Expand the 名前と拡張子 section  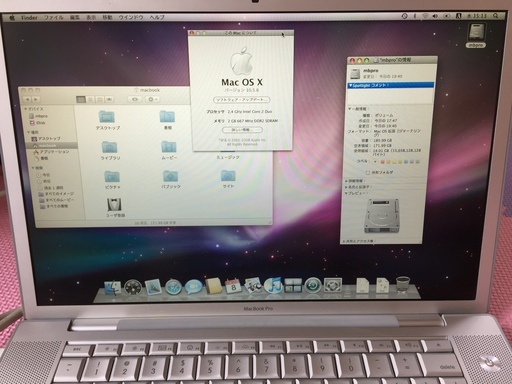(346, 187)
